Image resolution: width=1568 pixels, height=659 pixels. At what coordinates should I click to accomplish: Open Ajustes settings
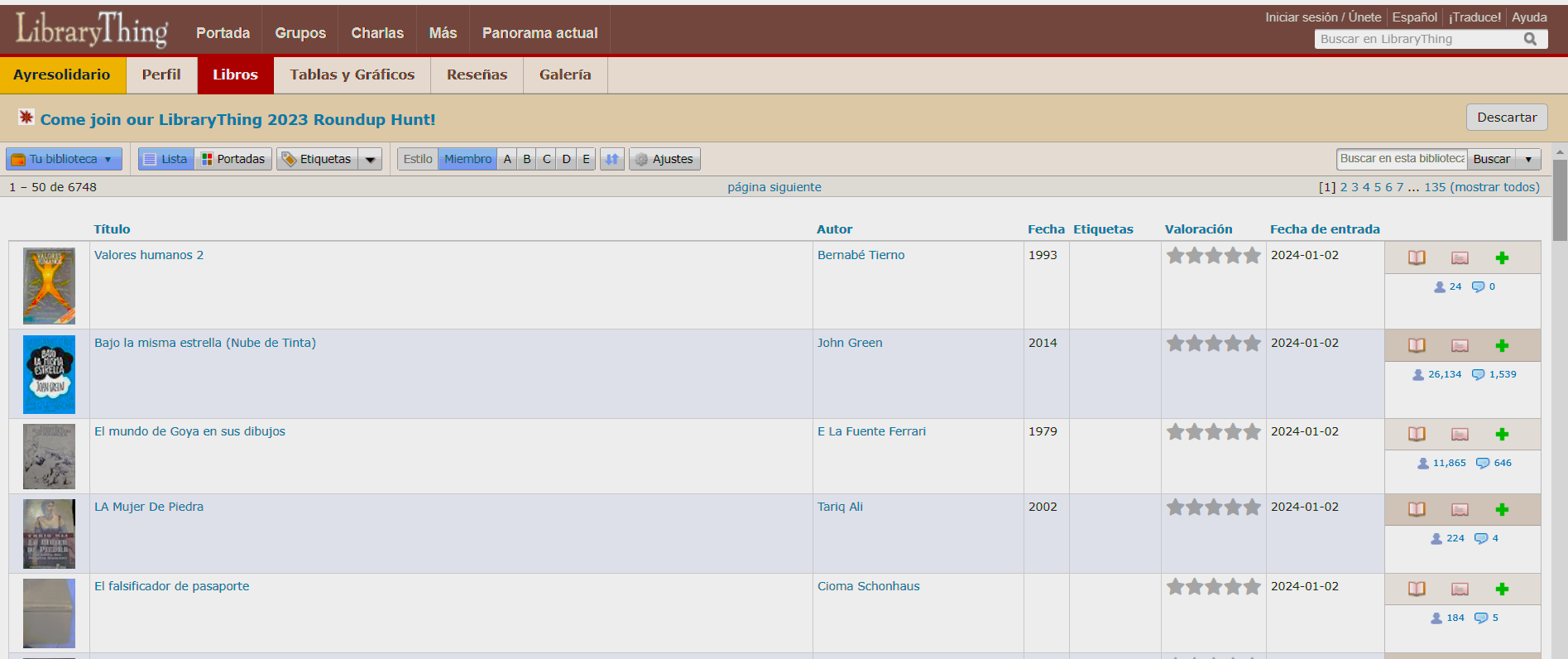tap(664, 159)
